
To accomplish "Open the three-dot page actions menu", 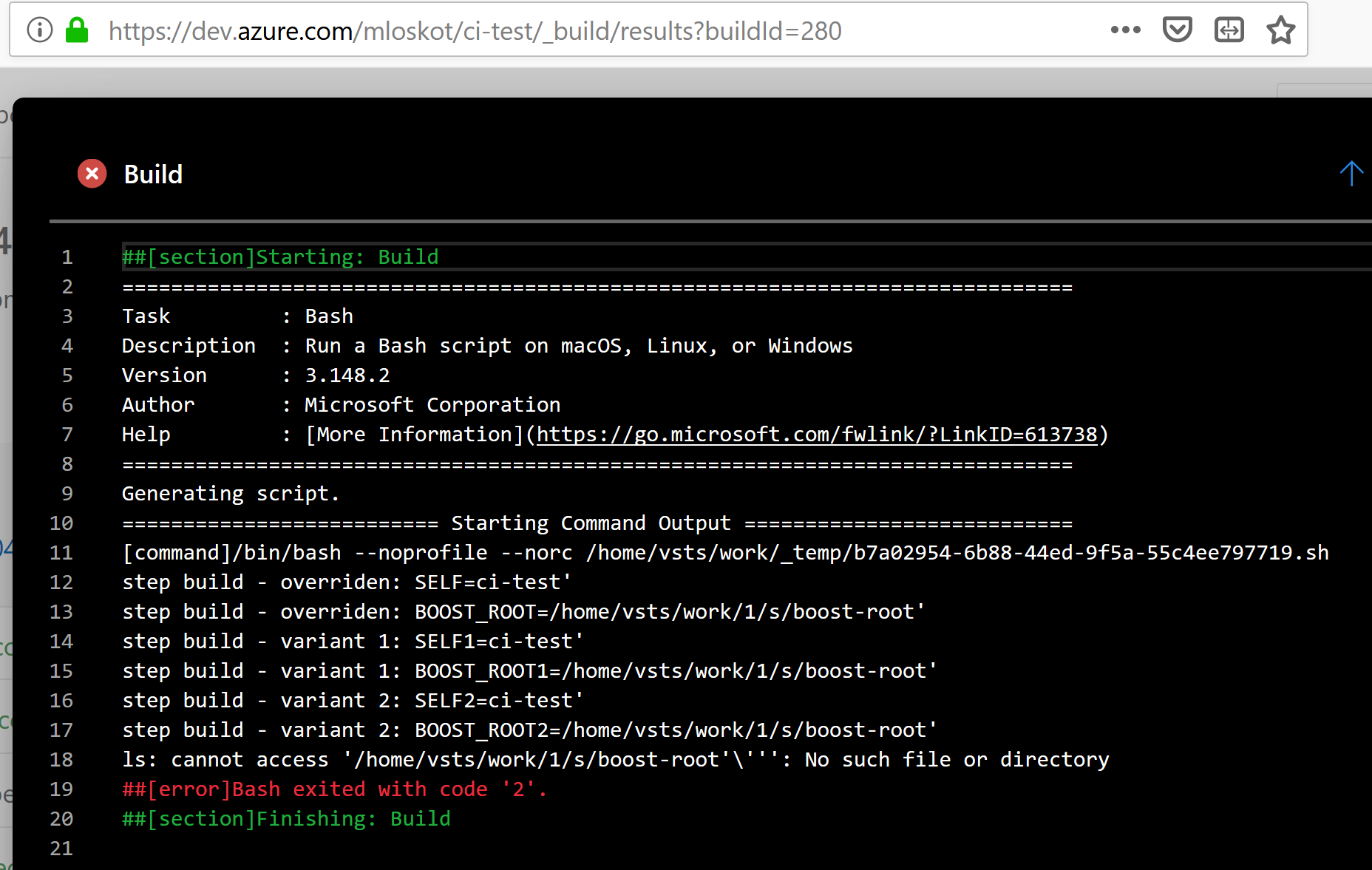I will (x=1126, y=30).
